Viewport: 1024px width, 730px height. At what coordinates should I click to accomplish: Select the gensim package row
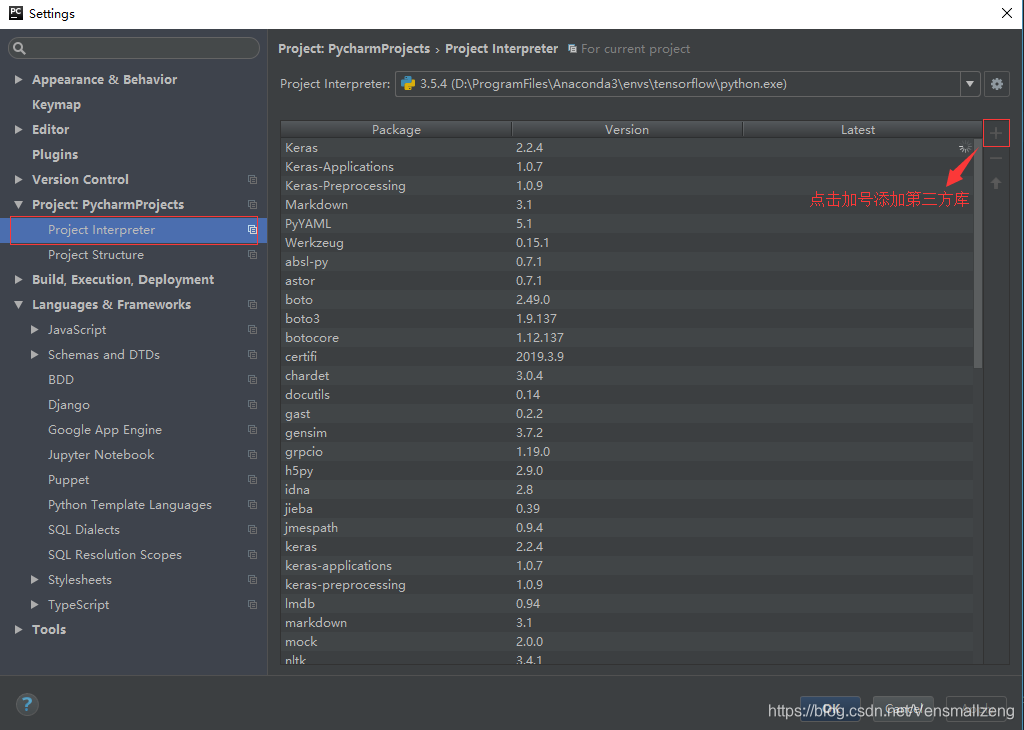pos(627,433)
